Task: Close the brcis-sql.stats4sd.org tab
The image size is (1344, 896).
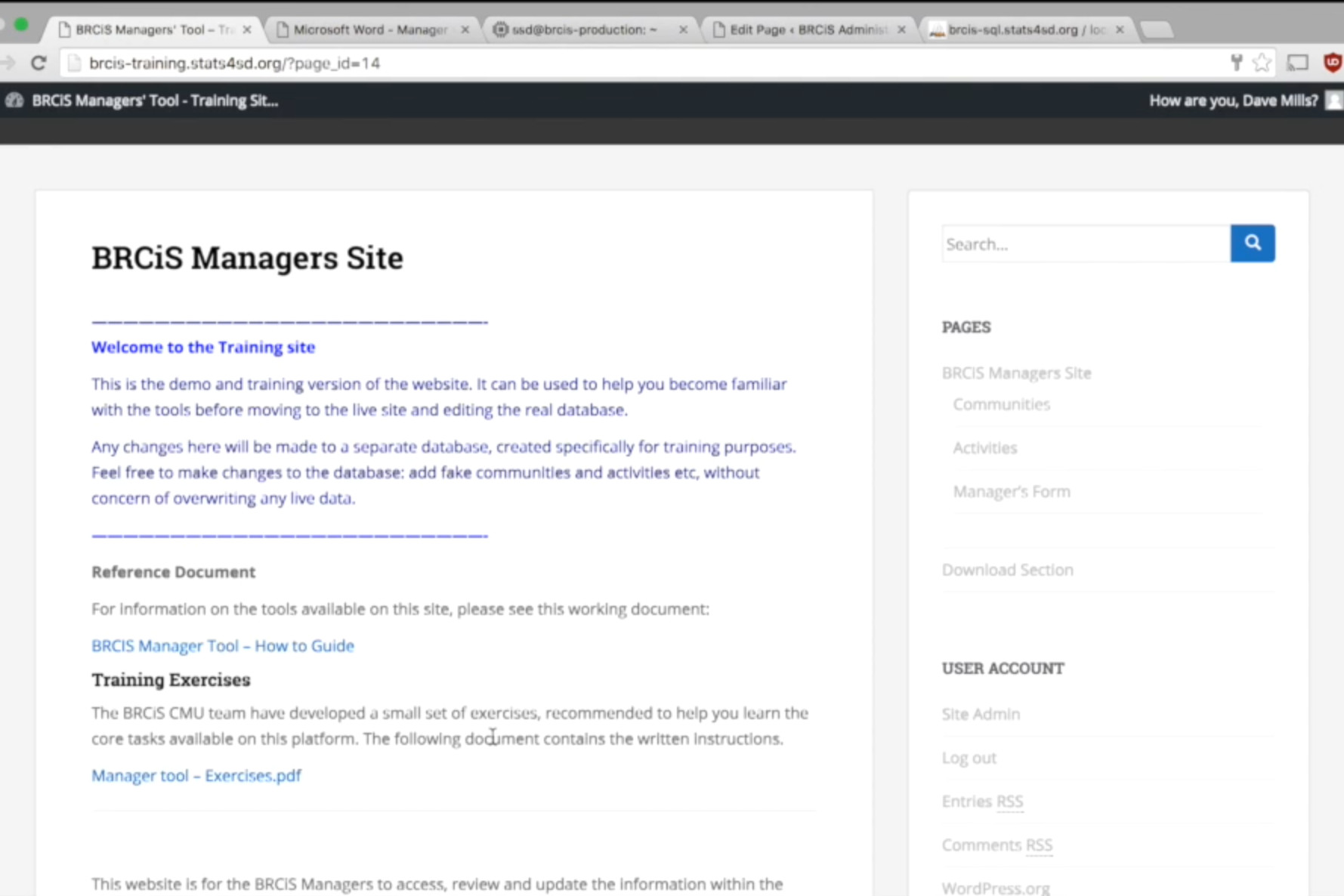Action: [1120, 29]
